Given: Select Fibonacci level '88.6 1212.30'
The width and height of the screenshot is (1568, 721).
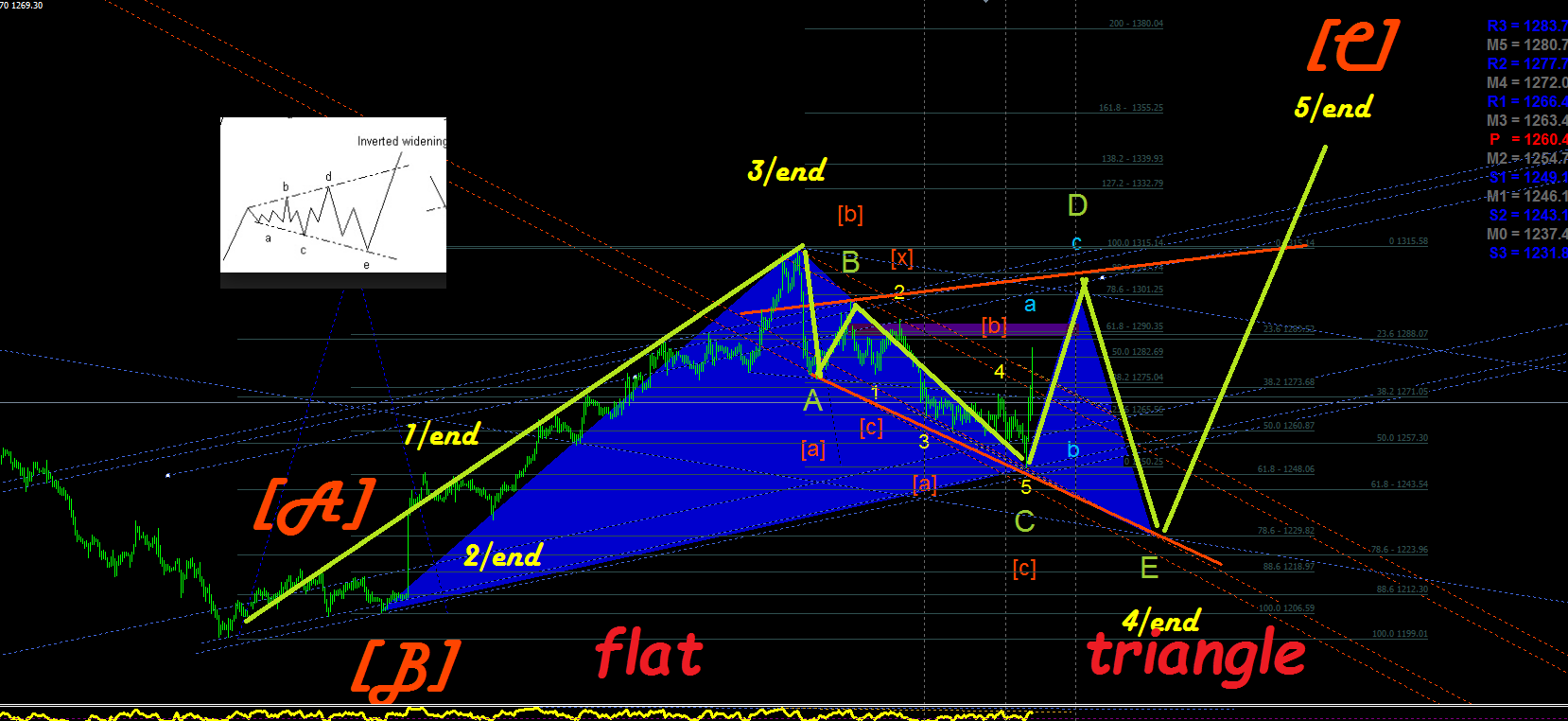Looking at the screenshot, I should [x=1402, y=589].
